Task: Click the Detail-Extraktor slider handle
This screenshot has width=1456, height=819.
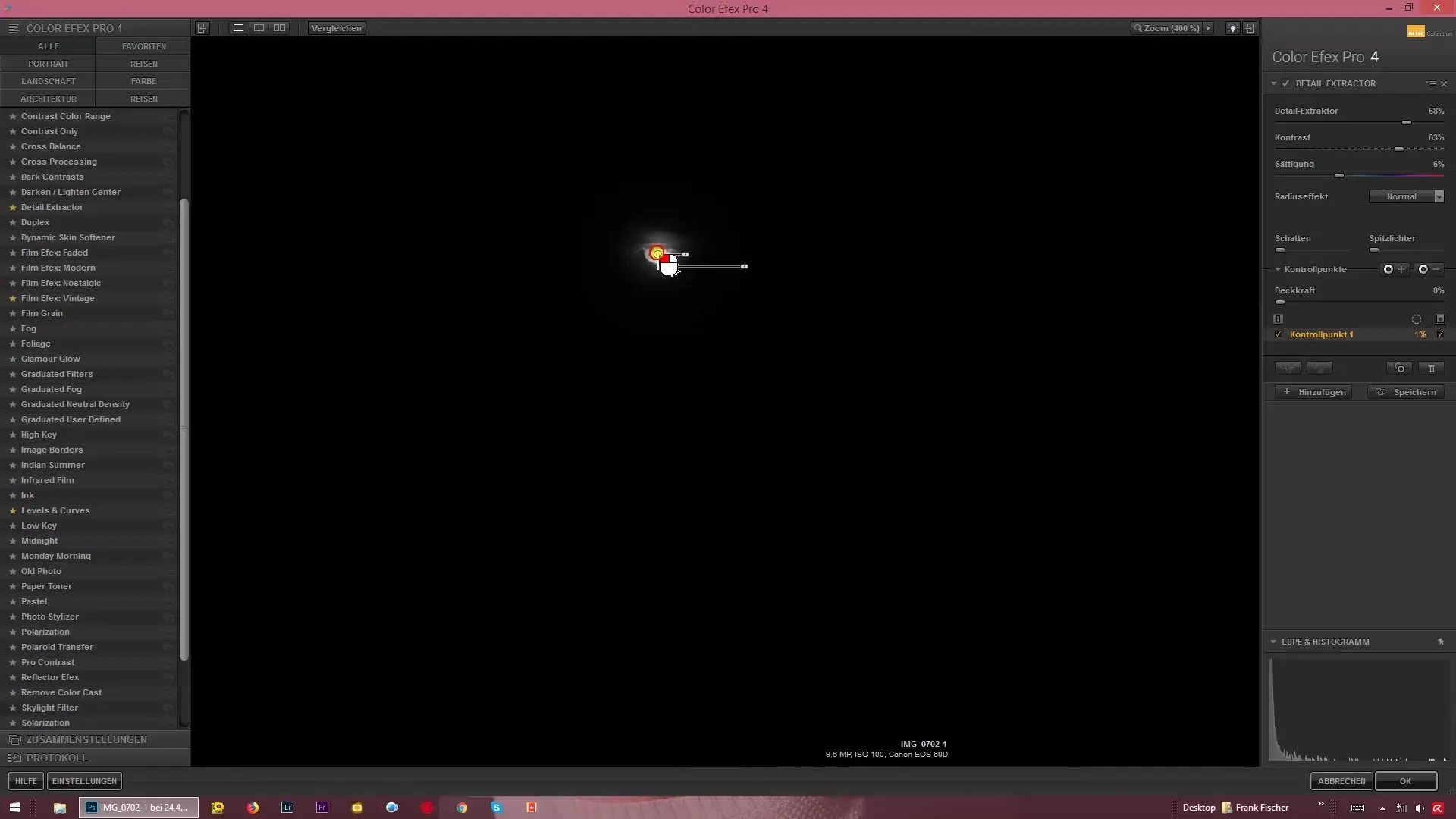Action: pyautogui.click(x=1407, y=122)
